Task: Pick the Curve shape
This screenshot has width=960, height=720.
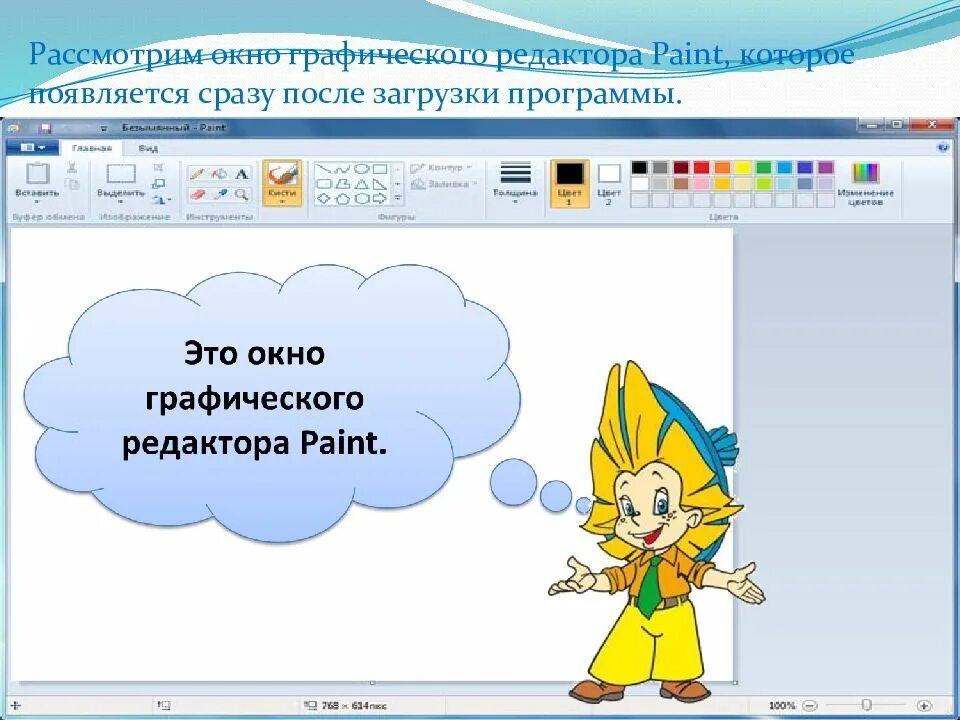Action: [x=342, y=169]
